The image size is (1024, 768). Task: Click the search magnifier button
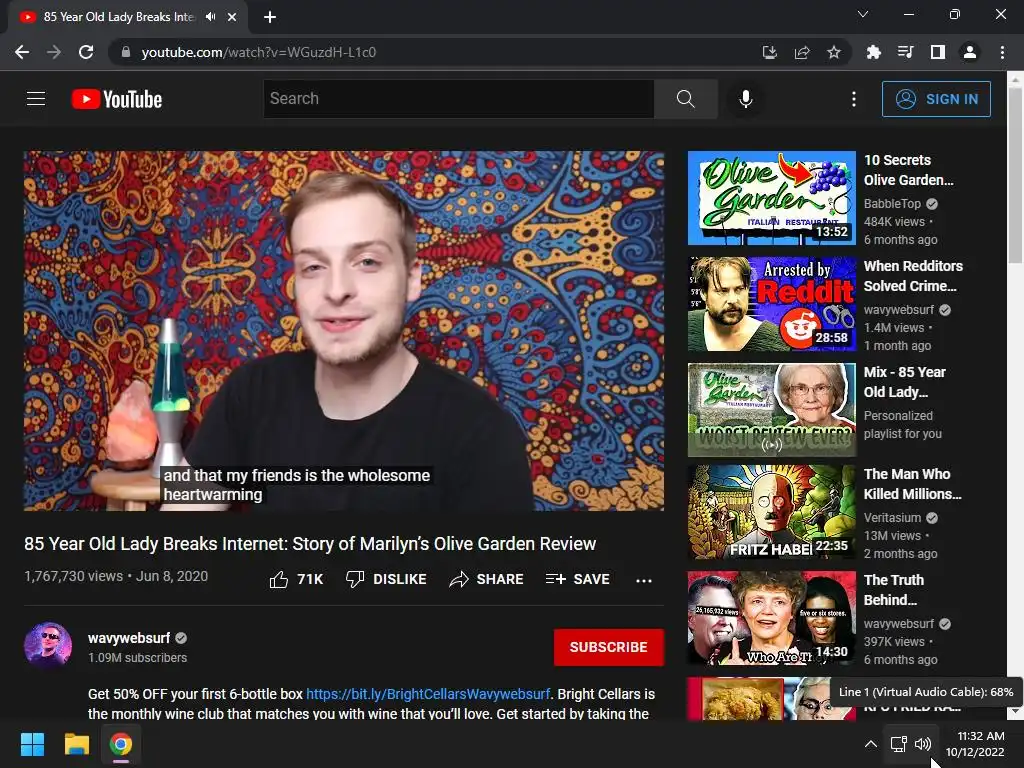(x=686, y=99)
